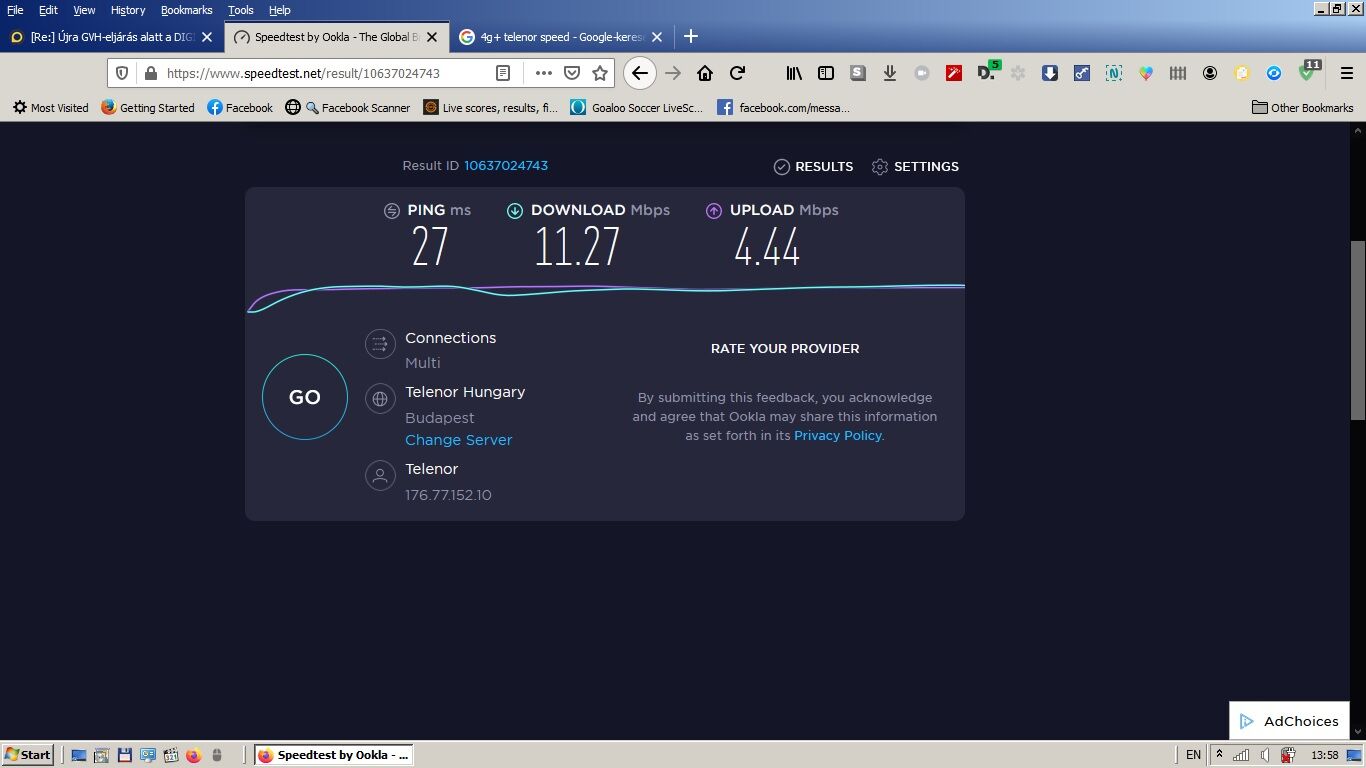Image resolution: width=1366 pixels, height=768 pixels.
Task: Expand Other Bookmarks folder
Action: (1303, 108)
